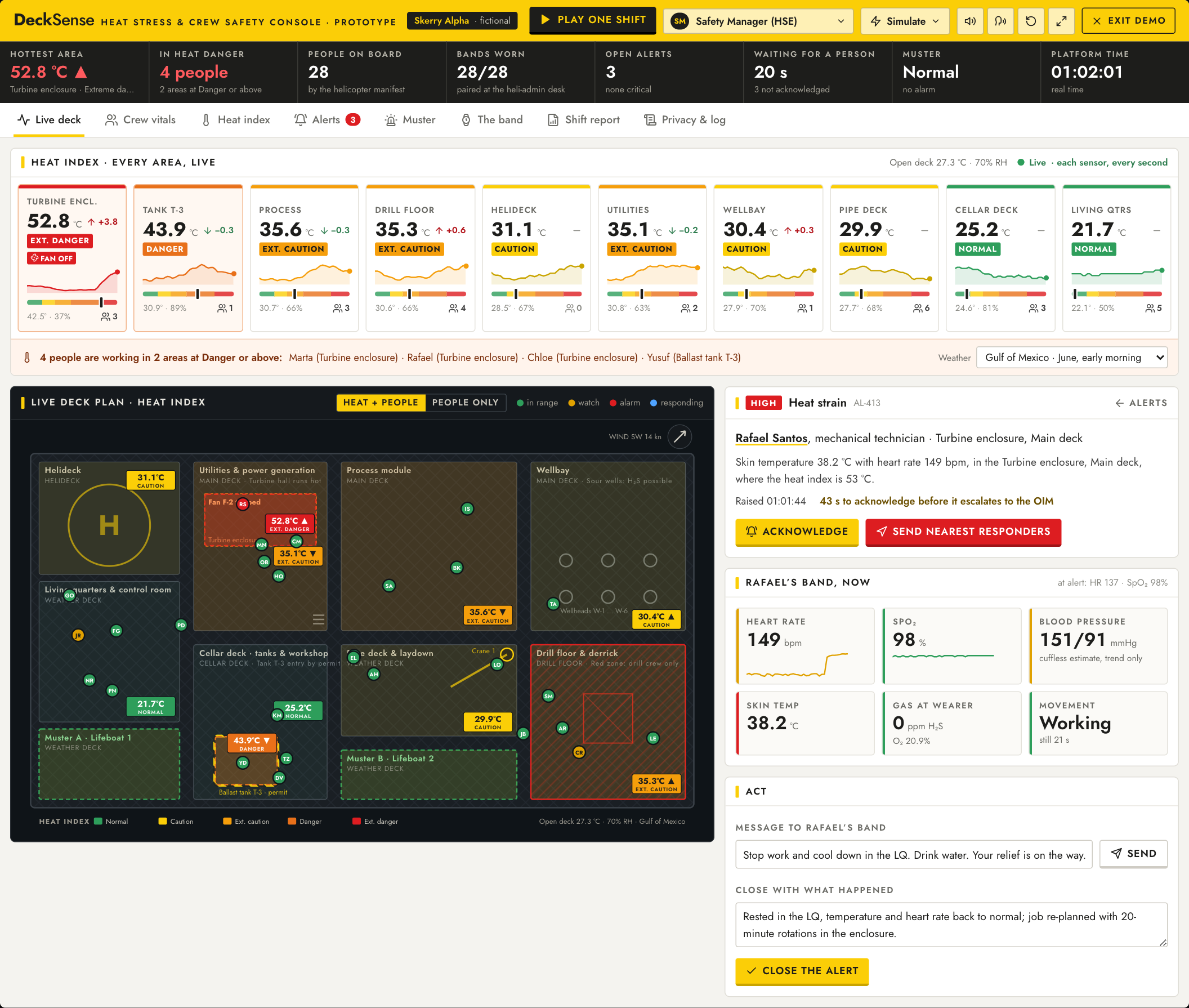Click the EXIT DEMO button
Screen dimensions: 1189x1008
pos(1128,21)
